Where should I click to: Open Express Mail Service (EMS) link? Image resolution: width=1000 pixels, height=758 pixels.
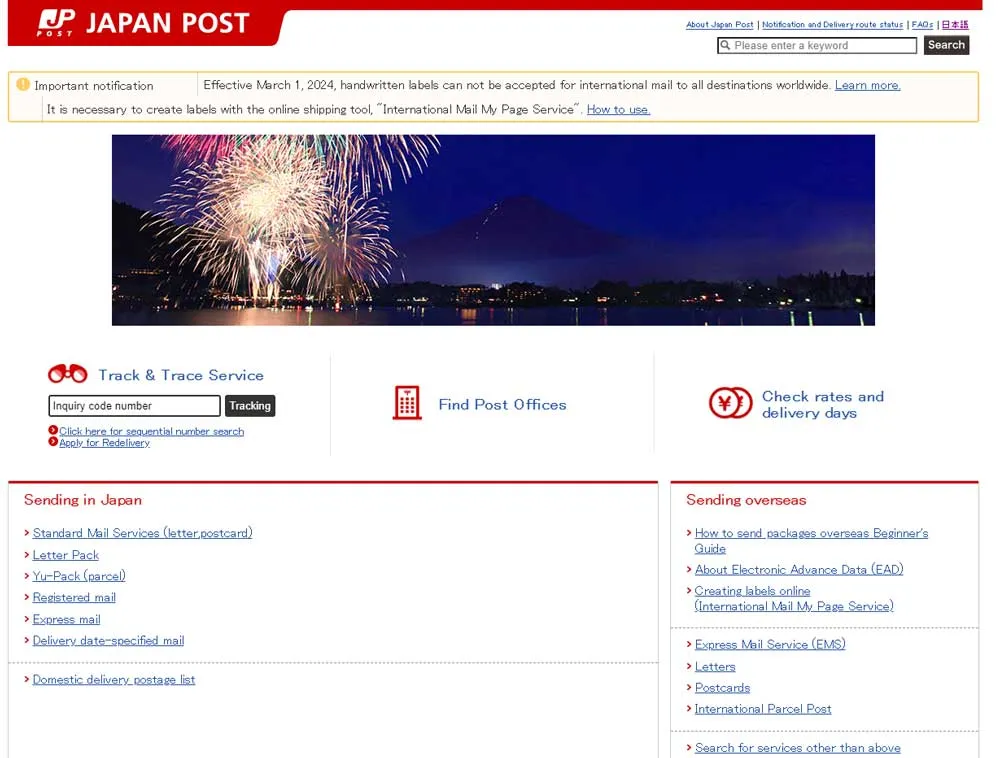770,645
